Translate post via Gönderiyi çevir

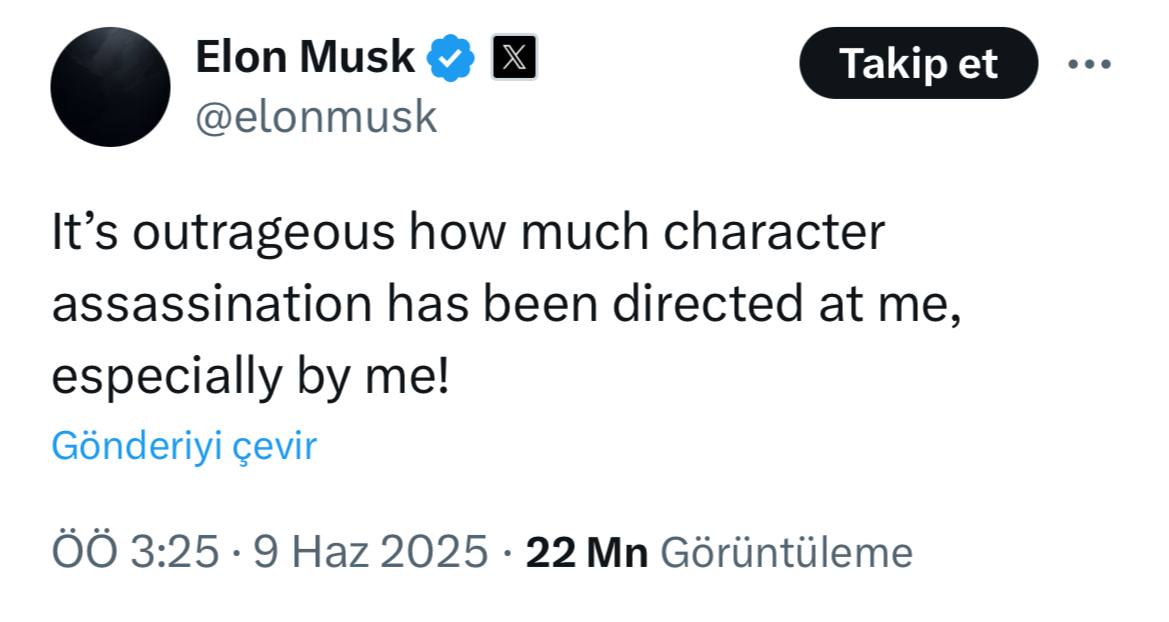coord(184,446)
